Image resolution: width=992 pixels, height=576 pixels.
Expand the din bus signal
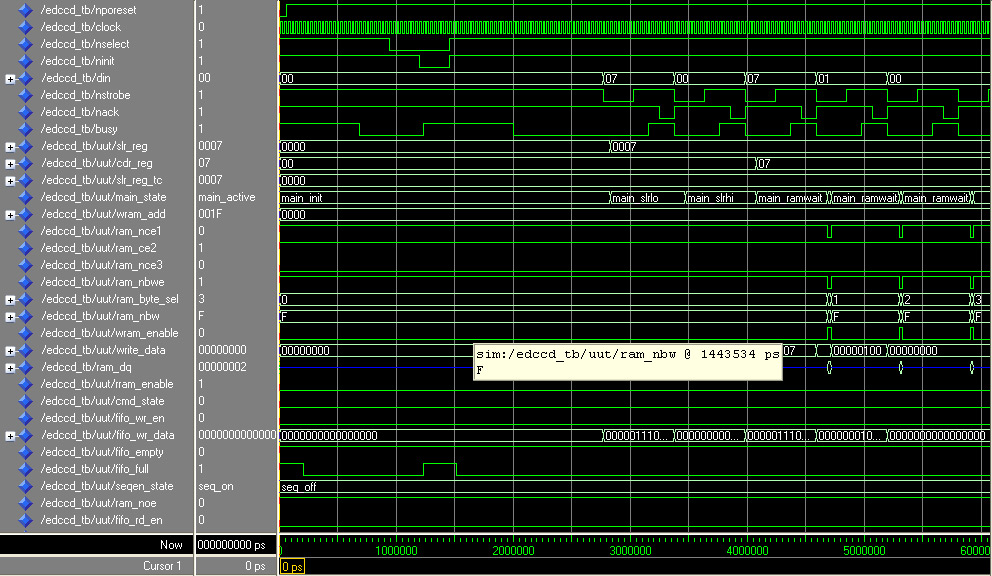(10, 78)
